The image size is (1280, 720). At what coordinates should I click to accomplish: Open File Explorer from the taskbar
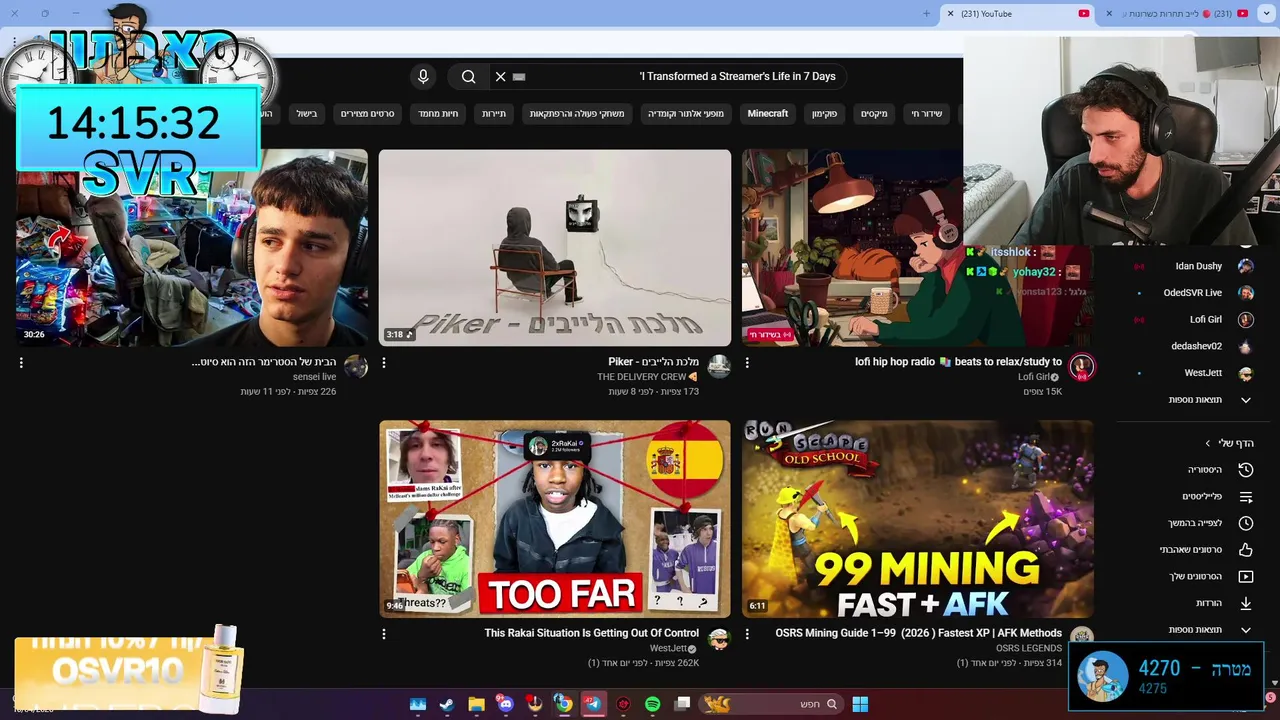477,704
